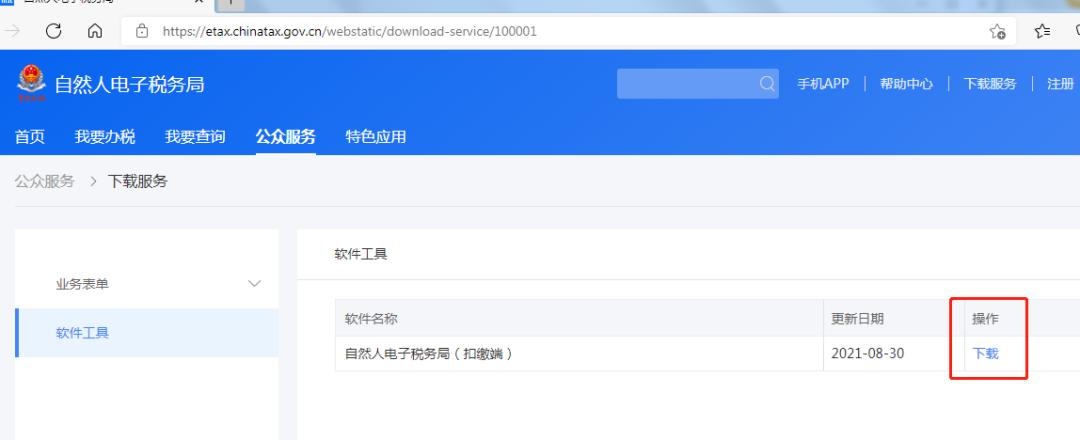The height and width of the screenshot is (440, 1080).
Task: Click the browser forward arrow
Action: [13, 31]
